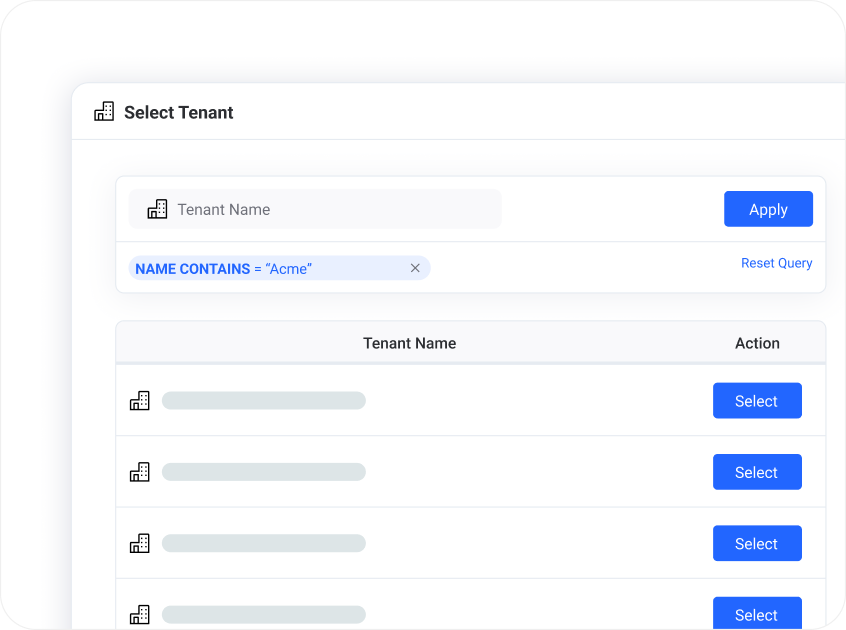
Task: Click the Tenant Name column header
Action: coord(410,343)
